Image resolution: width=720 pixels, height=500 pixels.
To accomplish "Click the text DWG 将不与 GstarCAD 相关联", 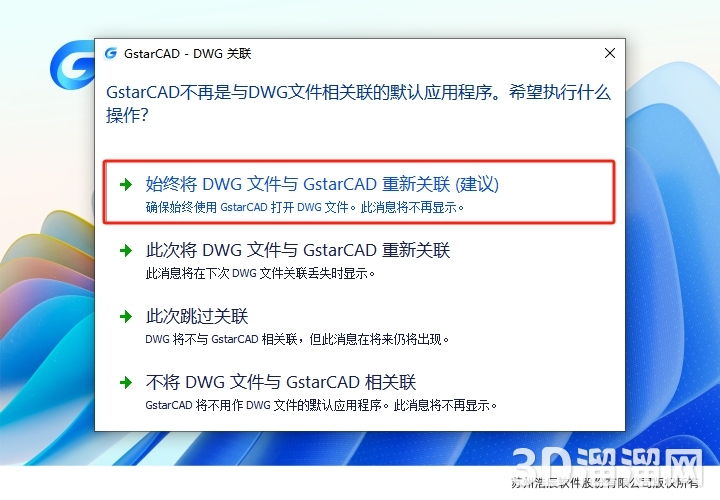I will 221,340.
